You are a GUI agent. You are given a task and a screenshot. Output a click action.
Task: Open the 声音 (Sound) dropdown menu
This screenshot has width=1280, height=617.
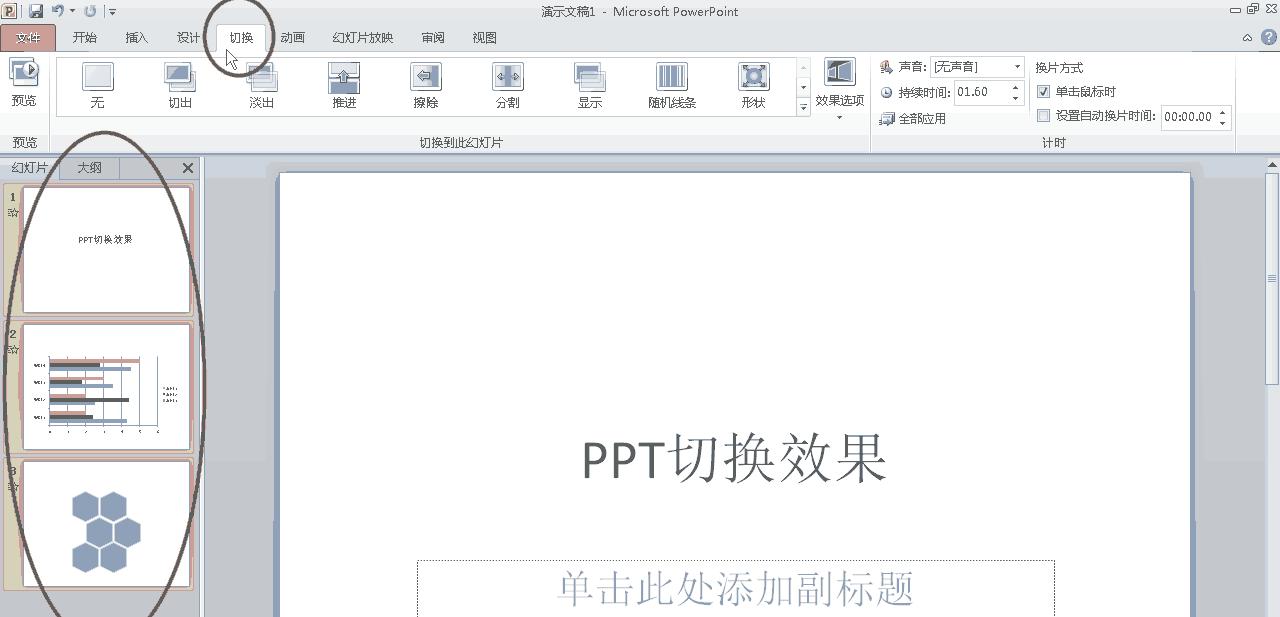(x=1017, y=66)
